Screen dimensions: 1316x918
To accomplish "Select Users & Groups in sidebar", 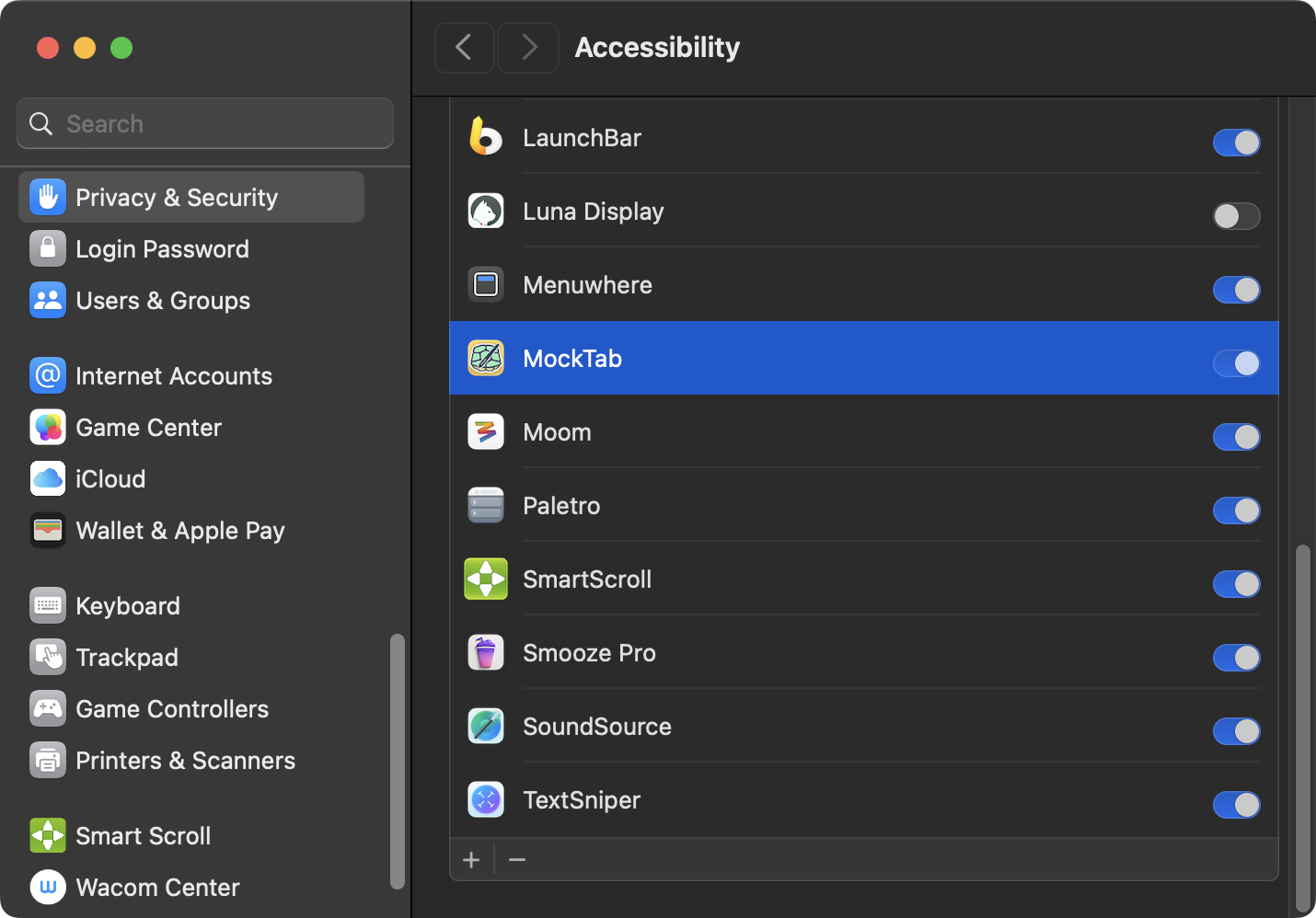I will (191, 300).
